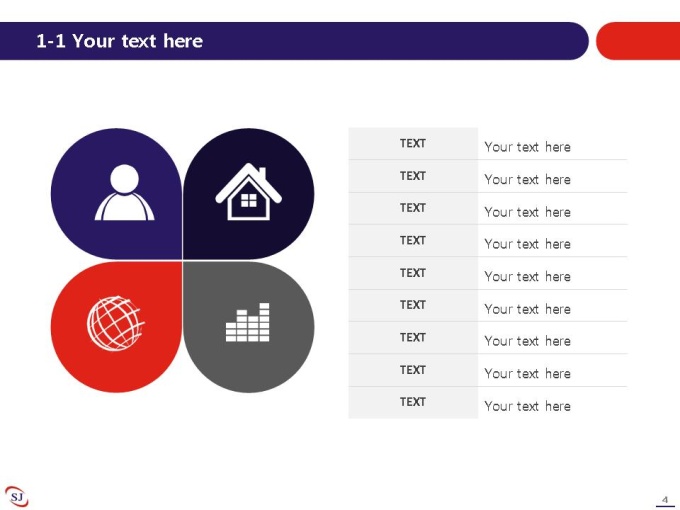Click the page number 4

coord(665,500)
